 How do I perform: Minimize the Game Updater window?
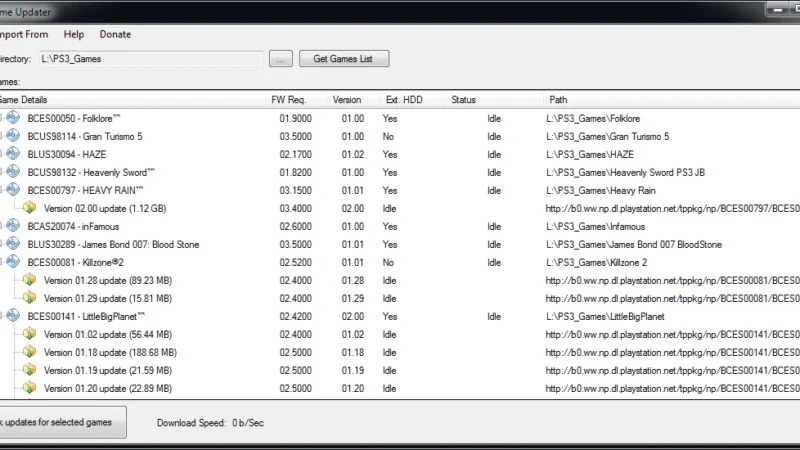pos(778,9)
